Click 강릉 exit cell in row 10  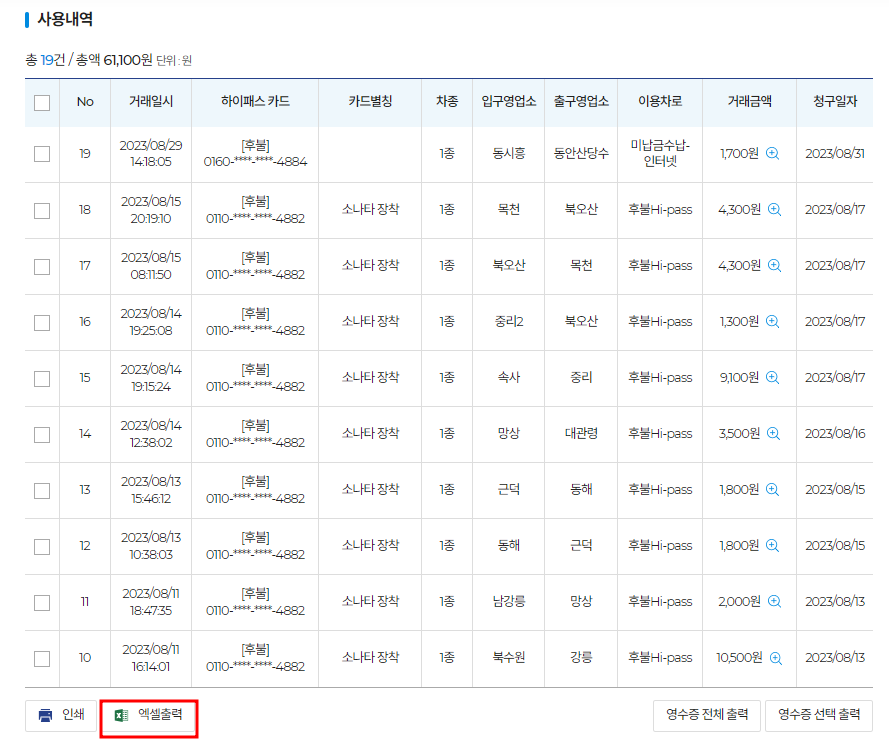pyautogui.click(x=581, y=658)
